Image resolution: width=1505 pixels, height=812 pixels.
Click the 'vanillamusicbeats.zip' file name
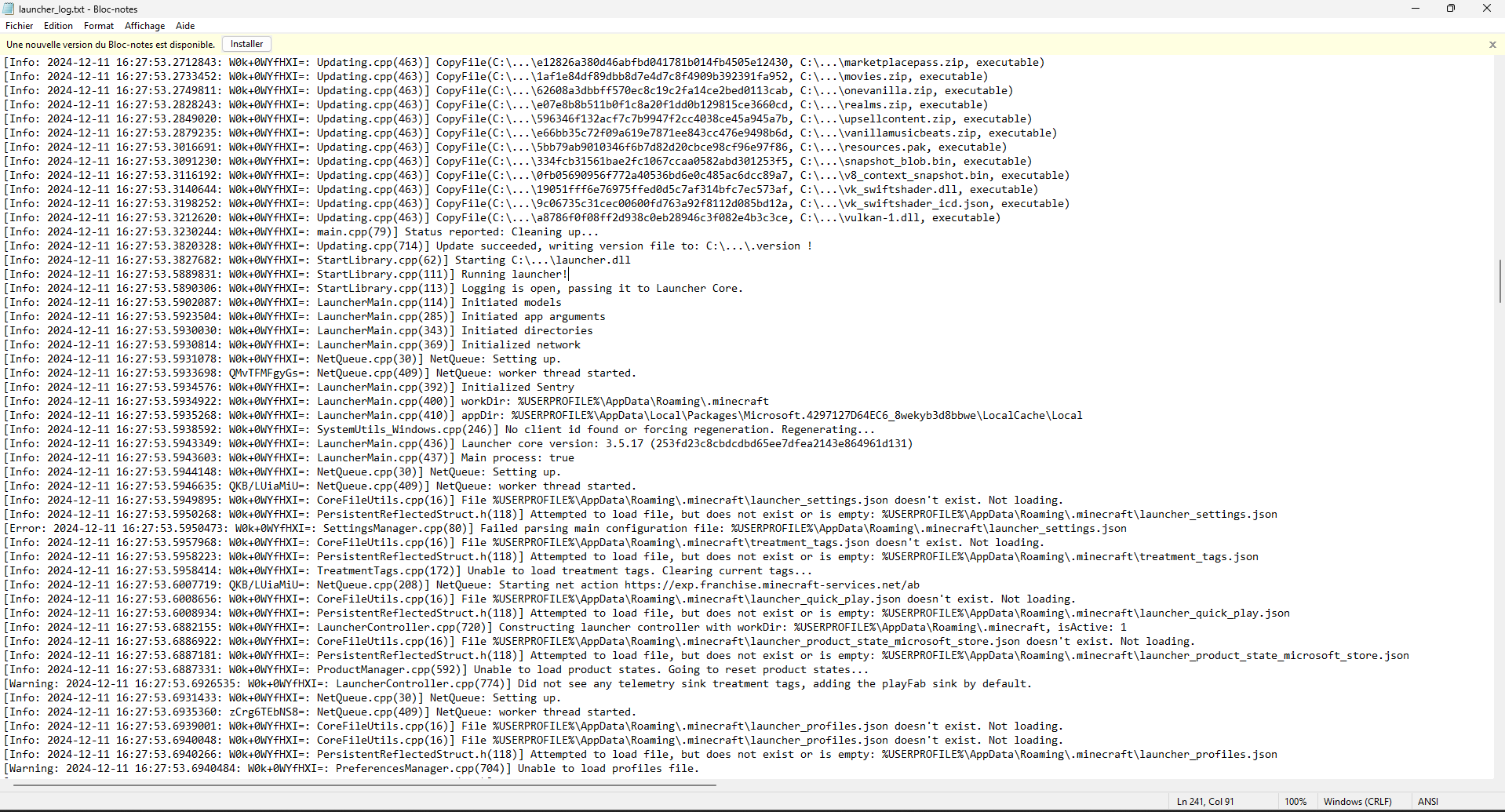(909, 133)
